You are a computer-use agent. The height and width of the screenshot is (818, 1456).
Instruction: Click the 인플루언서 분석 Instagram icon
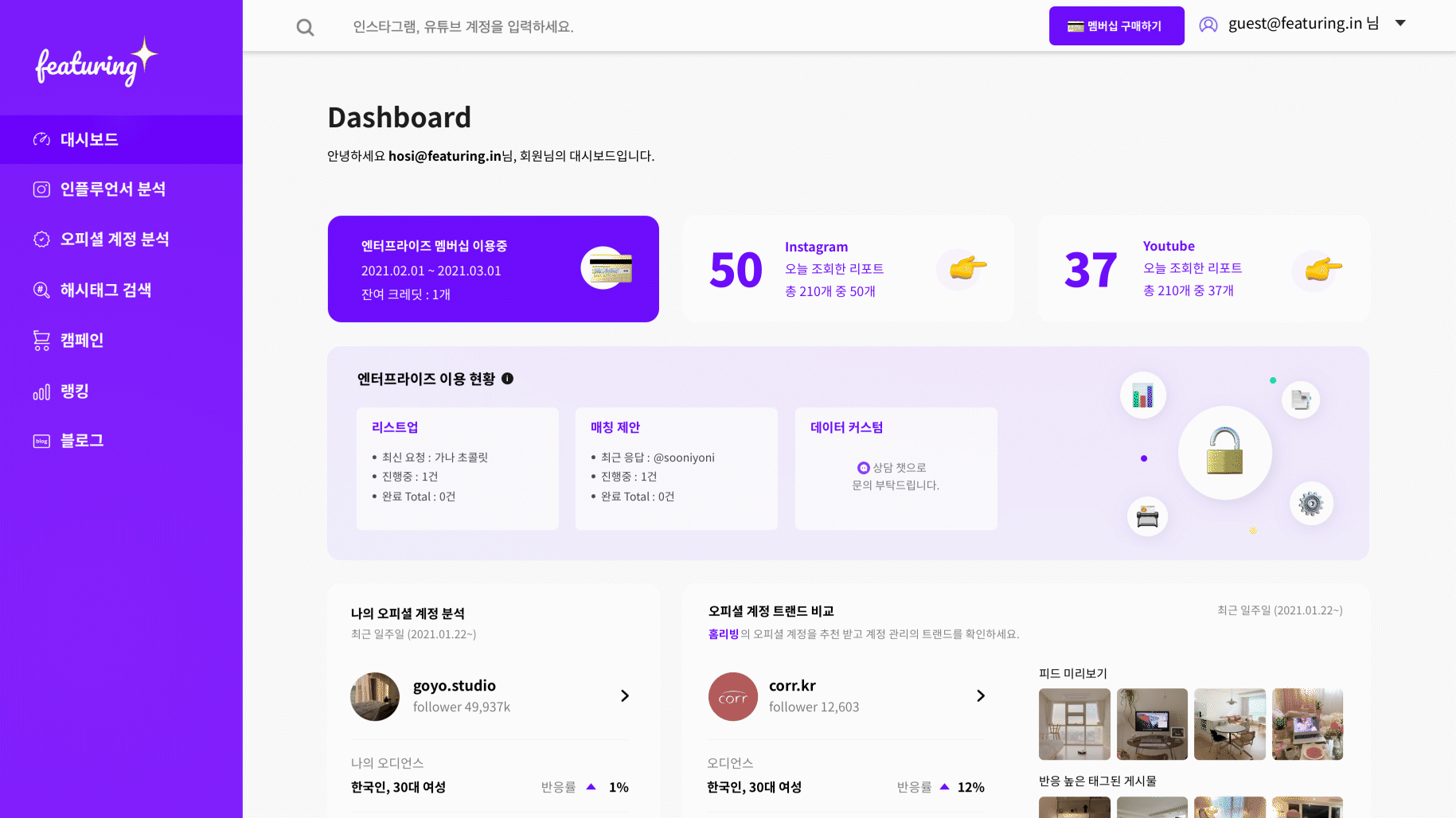(x=41, y=189)
